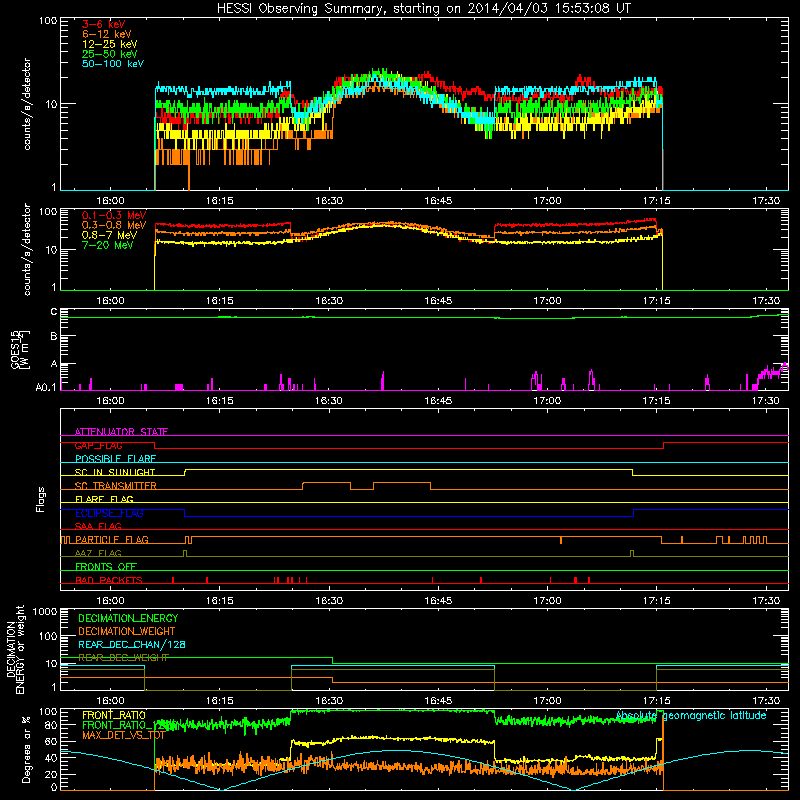The height and width of the screenshot is (800, 800).
Task: Click the 17:00 tick under GOES plot
Action: click(547, 401)
